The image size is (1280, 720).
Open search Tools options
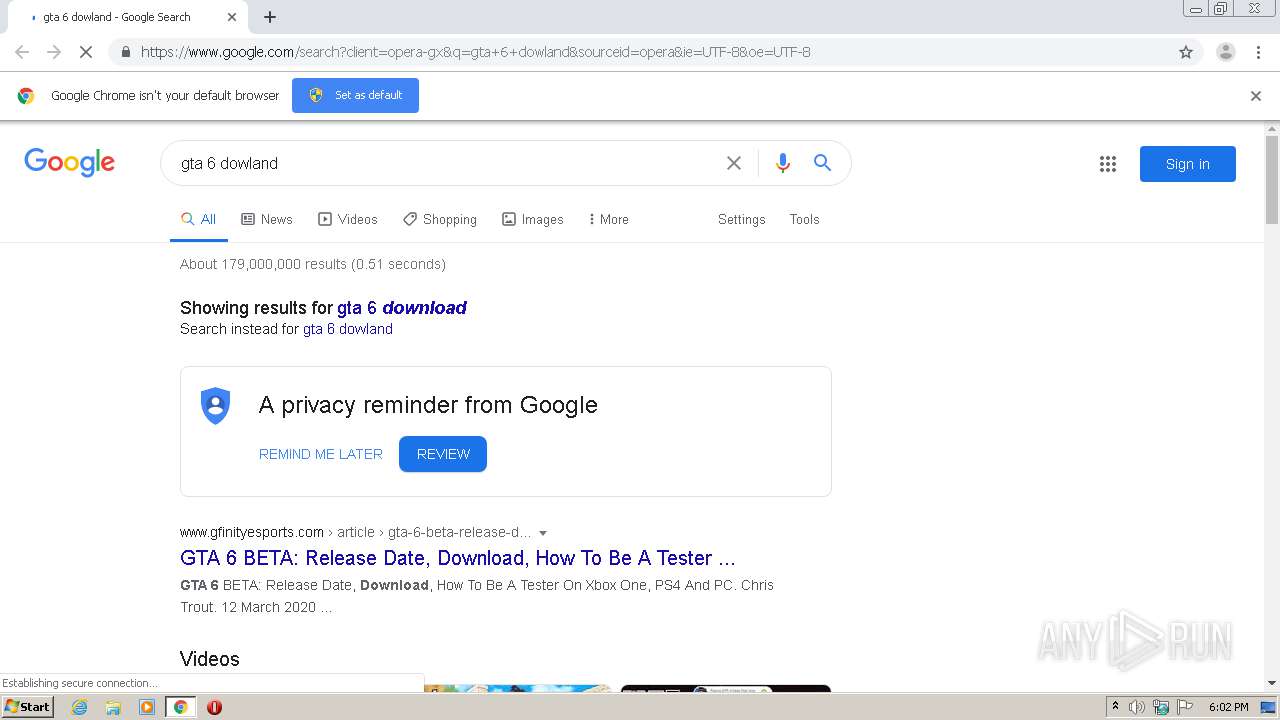(804, 219)
